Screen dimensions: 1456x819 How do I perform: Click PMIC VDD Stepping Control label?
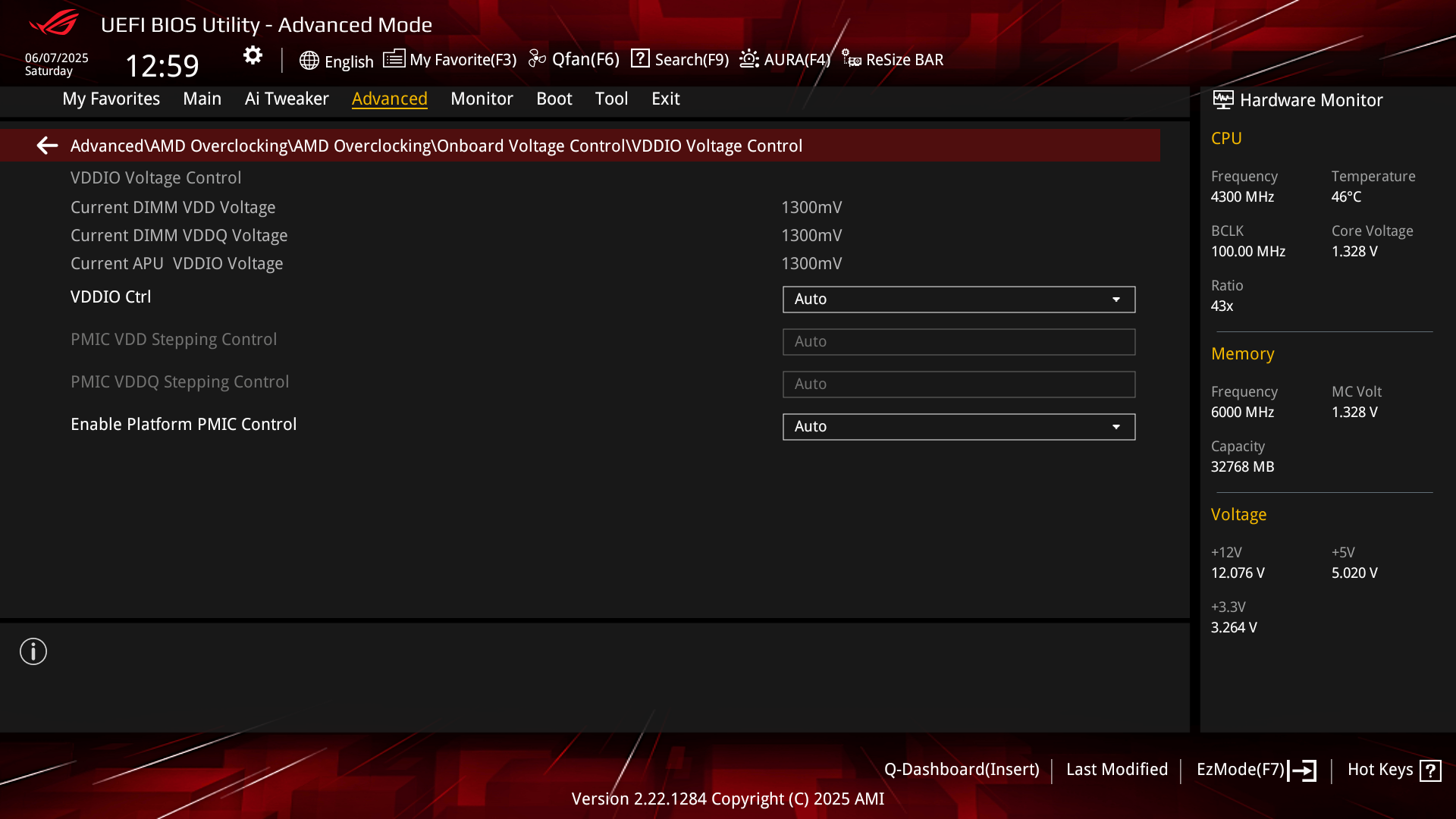[x=174, y=340]
